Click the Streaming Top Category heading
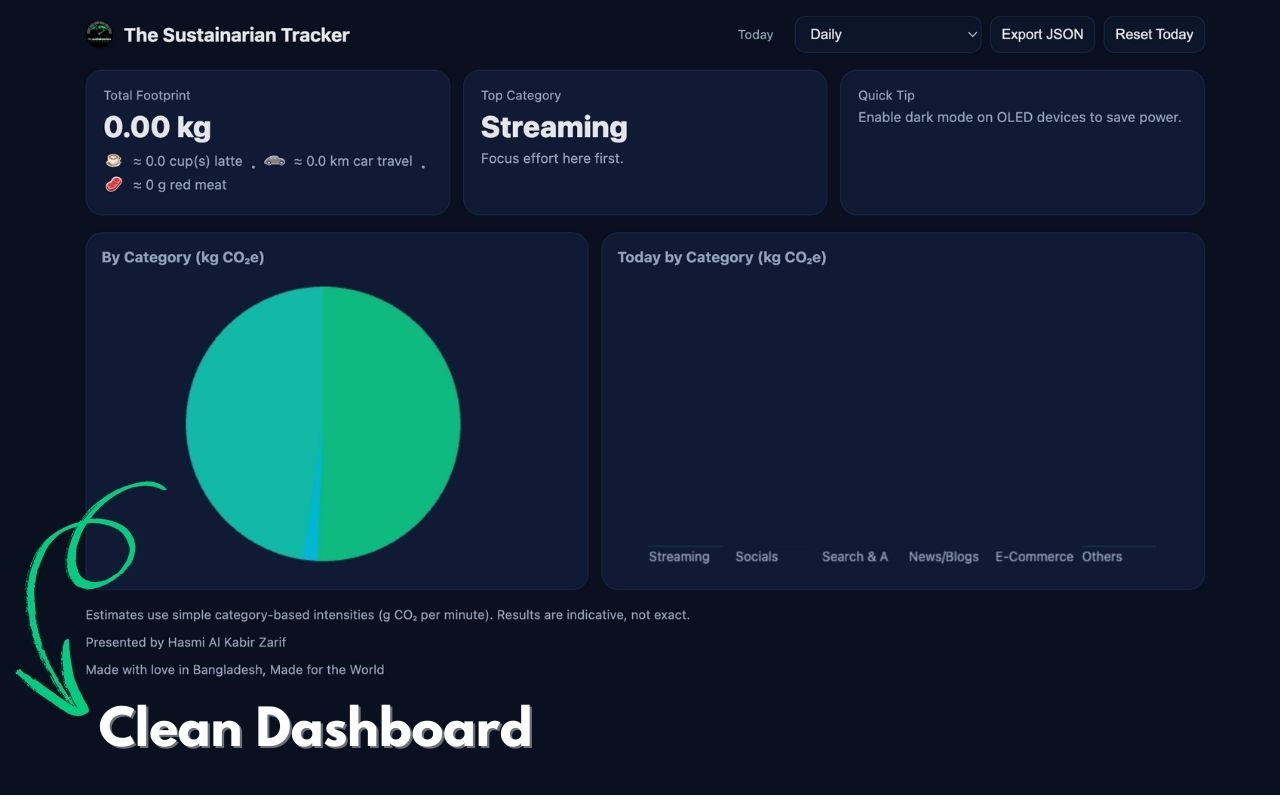 point(554,127)
